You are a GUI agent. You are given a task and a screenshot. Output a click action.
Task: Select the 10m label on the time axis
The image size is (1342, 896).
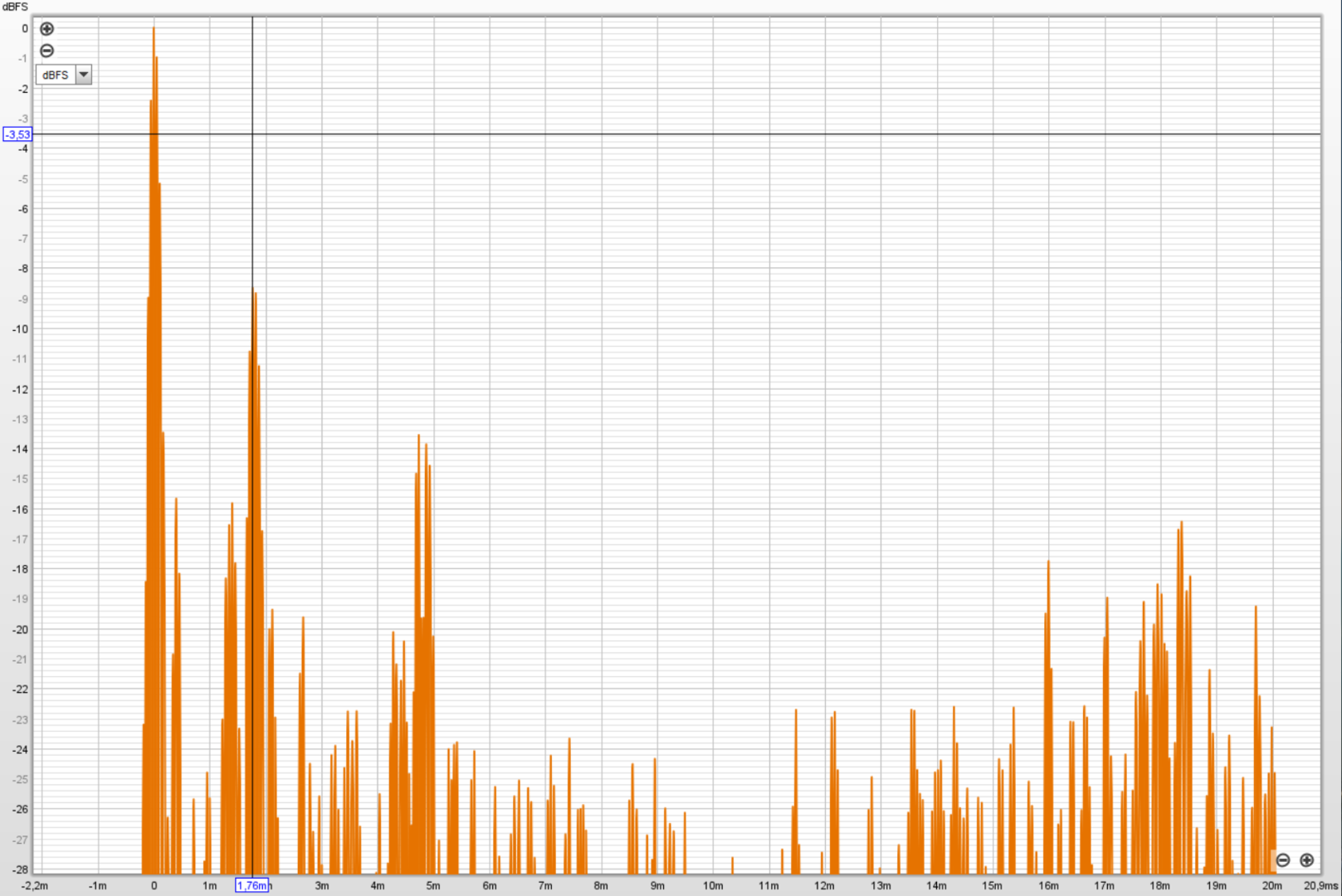(x=713, y=886)
